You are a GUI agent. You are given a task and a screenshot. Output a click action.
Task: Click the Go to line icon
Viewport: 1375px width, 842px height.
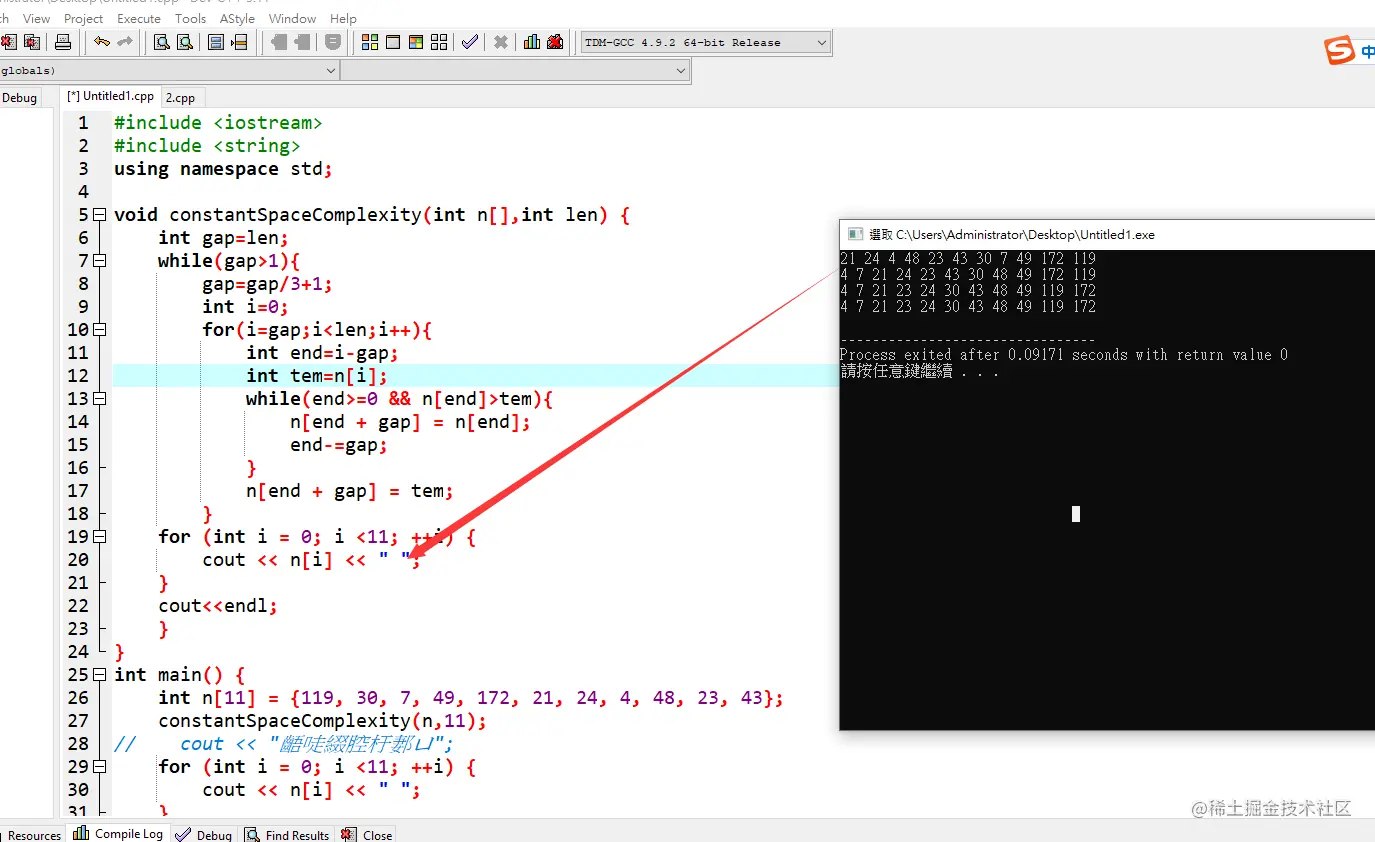click(239, 42)
